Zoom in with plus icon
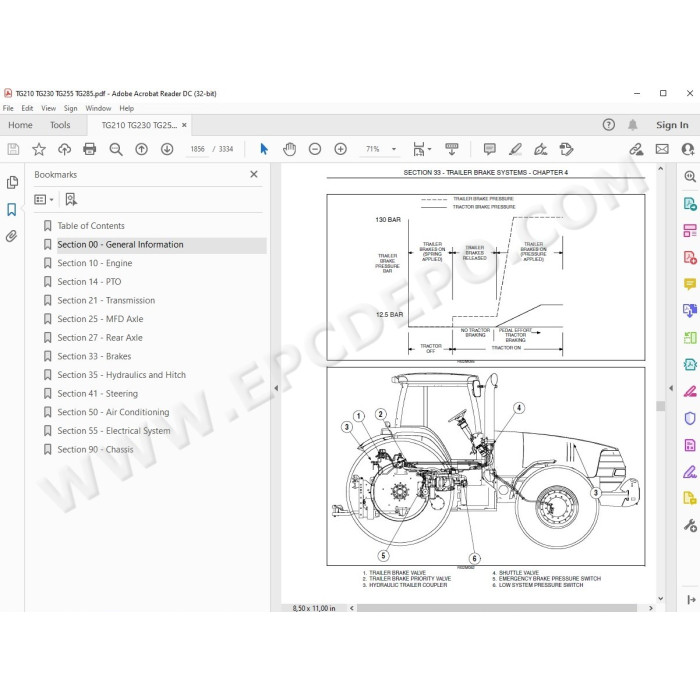 point(341,149)
